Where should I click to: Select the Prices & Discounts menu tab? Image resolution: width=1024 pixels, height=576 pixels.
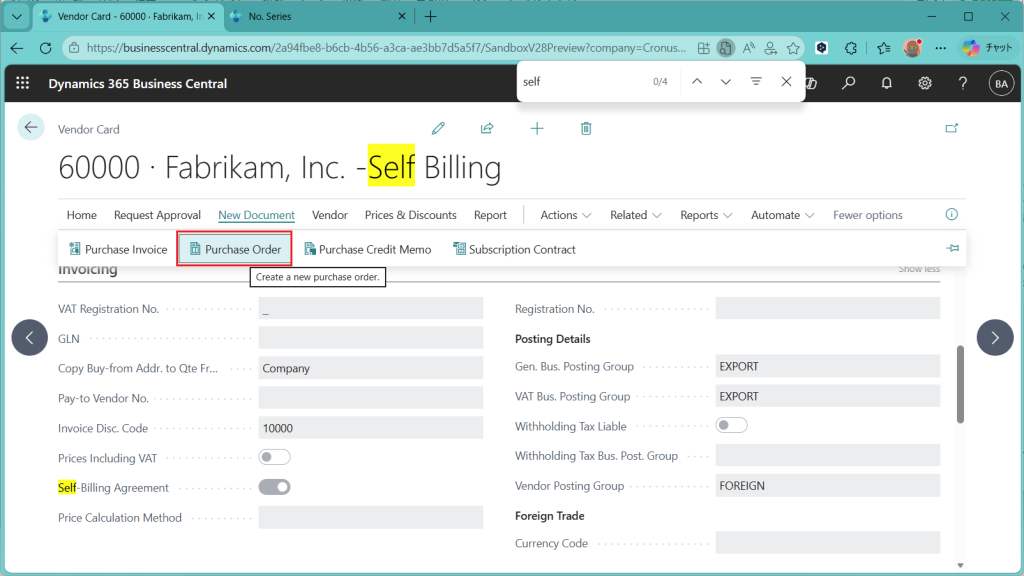410,215
